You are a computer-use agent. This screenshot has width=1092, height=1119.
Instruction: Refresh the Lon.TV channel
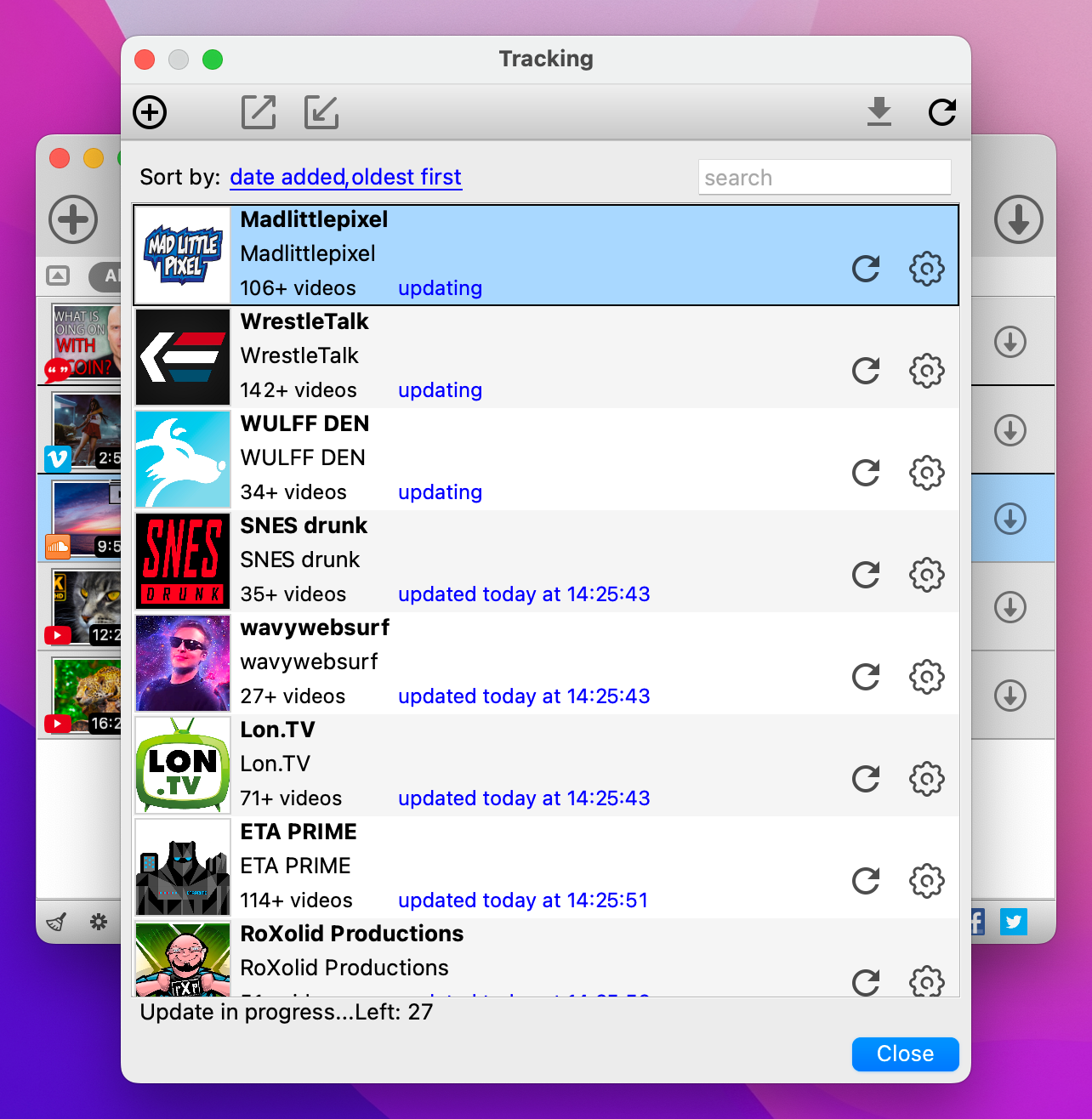coord(866,779)
